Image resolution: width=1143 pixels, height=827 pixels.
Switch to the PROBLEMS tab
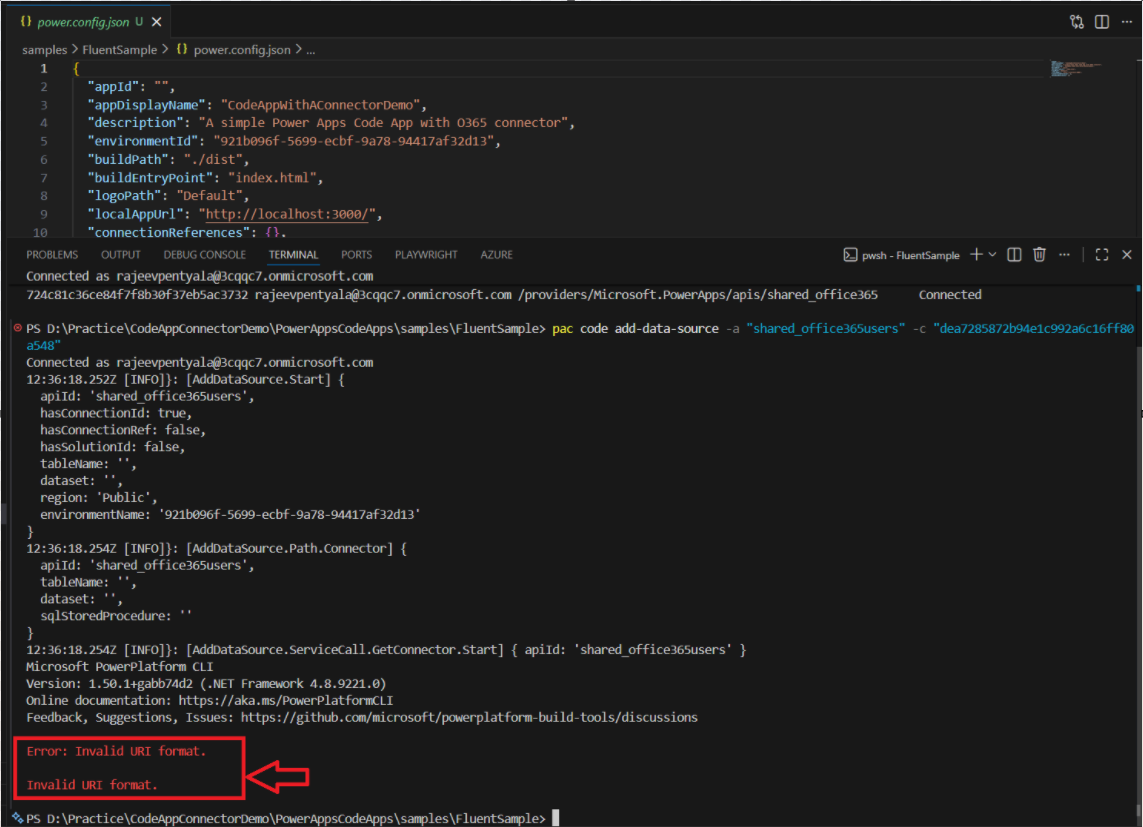pos(52,255)
